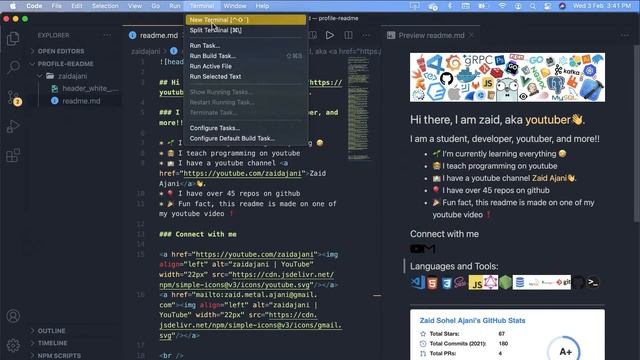Choose Run Build Task... menu entry
The height and width of the screenshot is (360, 640).
point(246,56)
